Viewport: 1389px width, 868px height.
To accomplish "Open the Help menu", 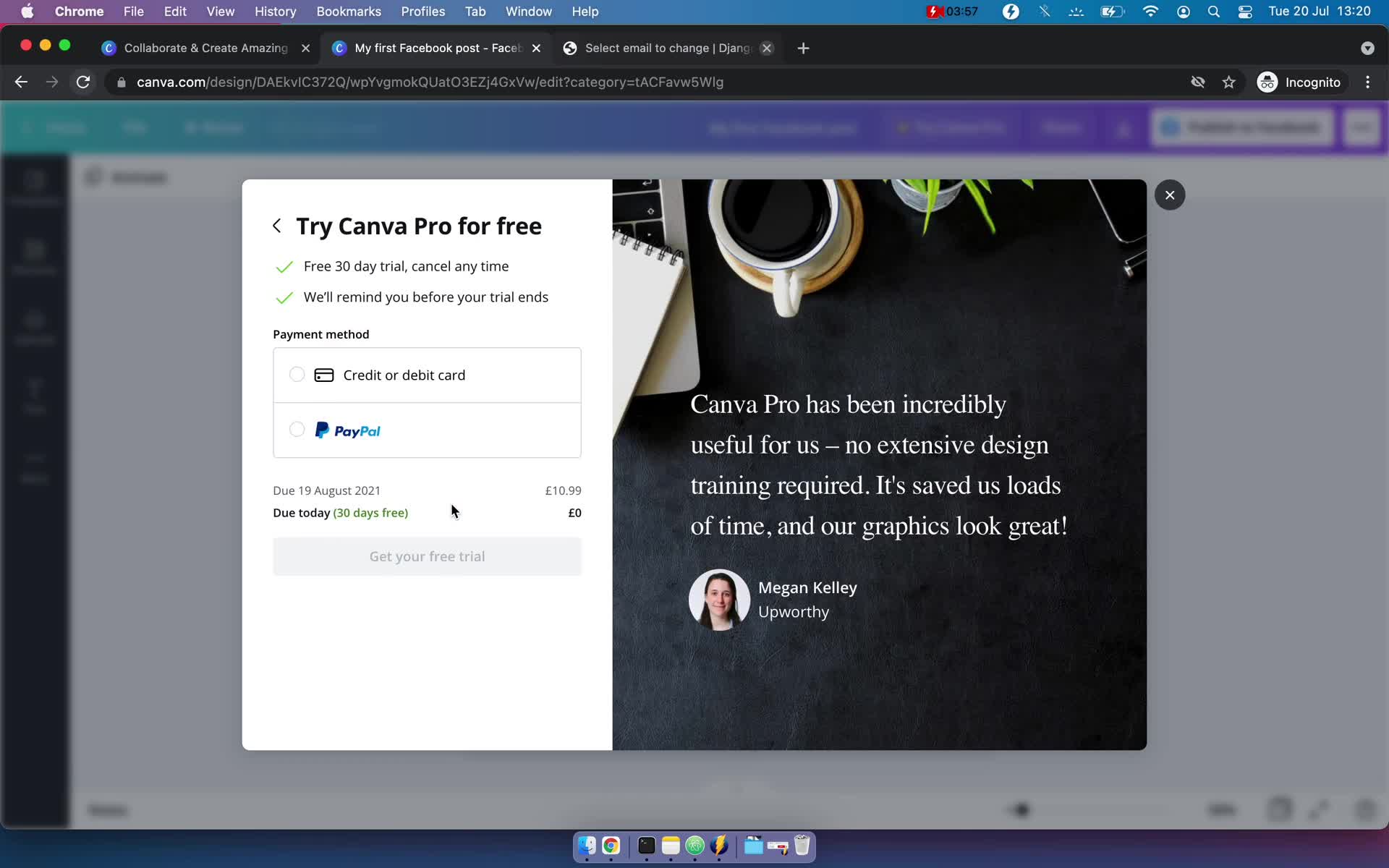I will click(x=585, y=12).
